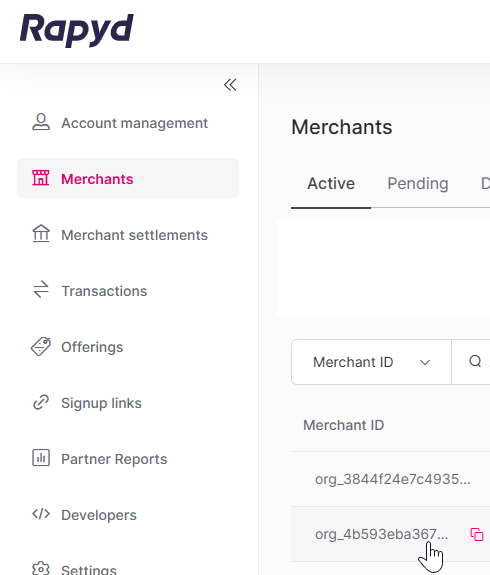
Task: Click the Signup links chain icon
Action: point(41,402)
